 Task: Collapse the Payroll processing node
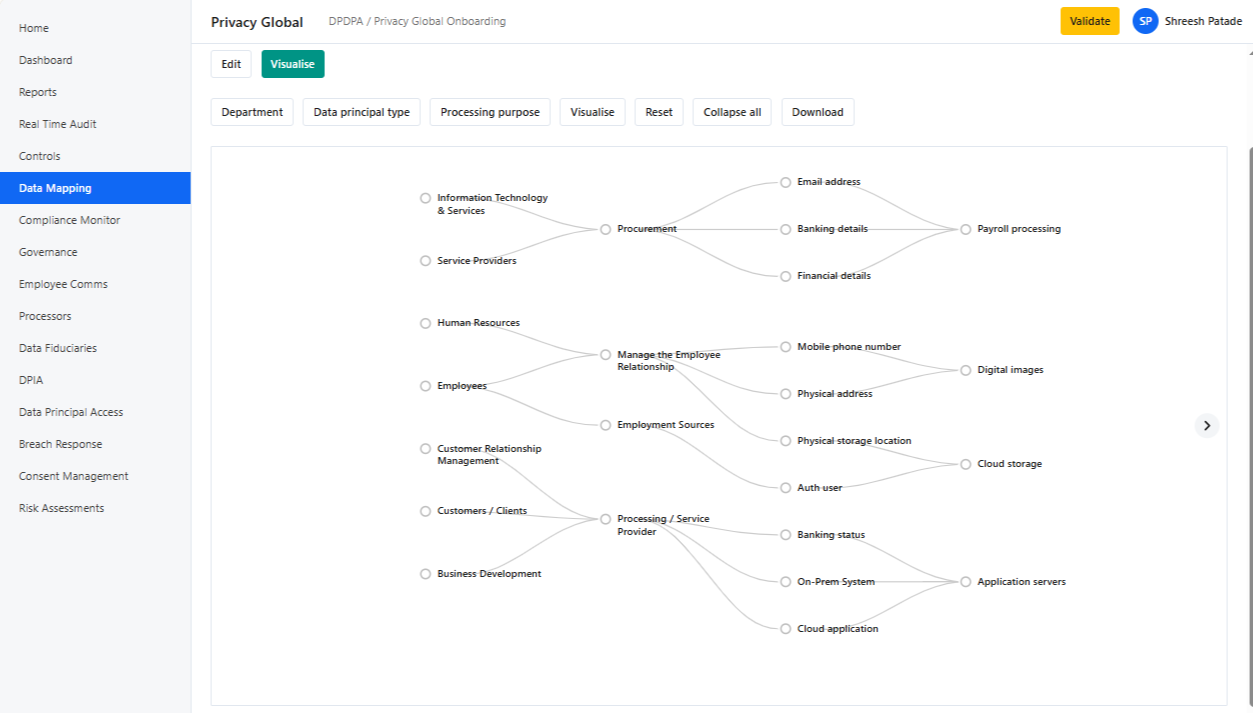pos(964,229)
